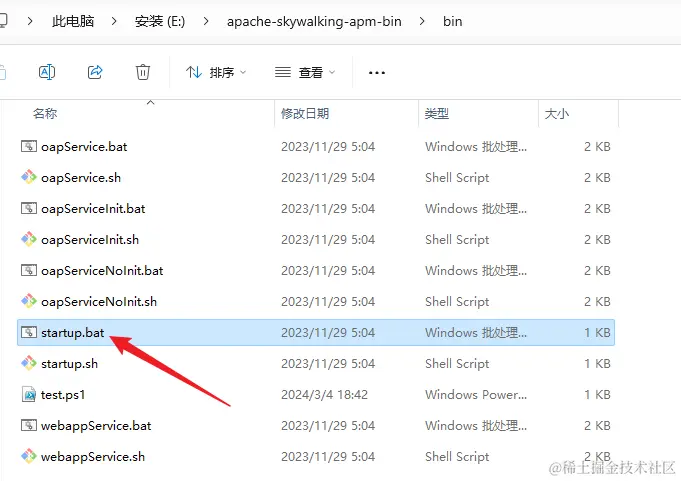Select the webappService.bat file name
681x481 pixels.
pyautogui.click(x=96, y=426)
